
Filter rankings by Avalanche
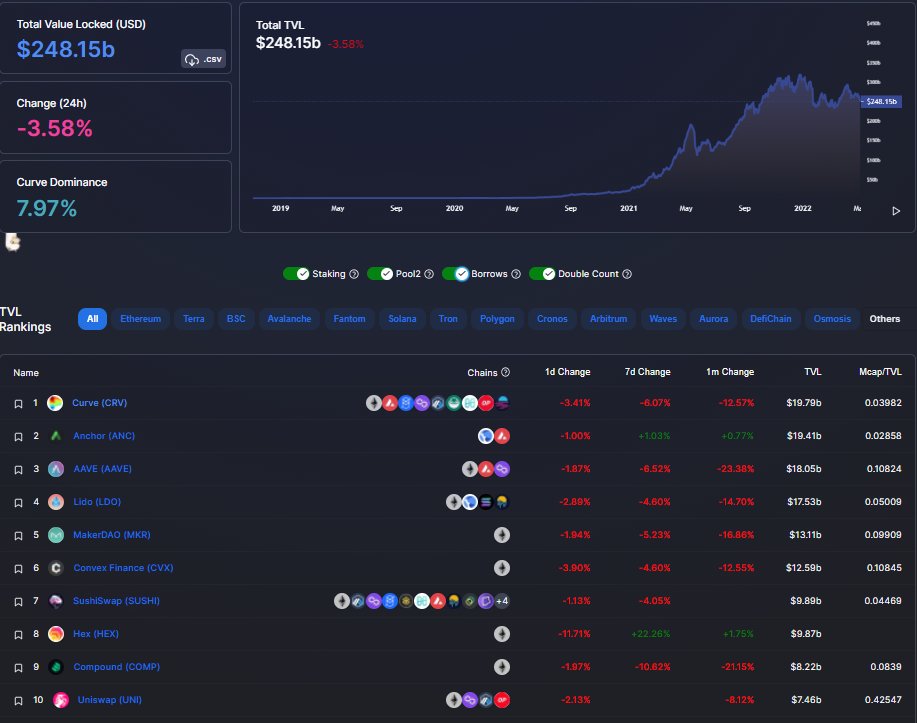tap(289, 319)
